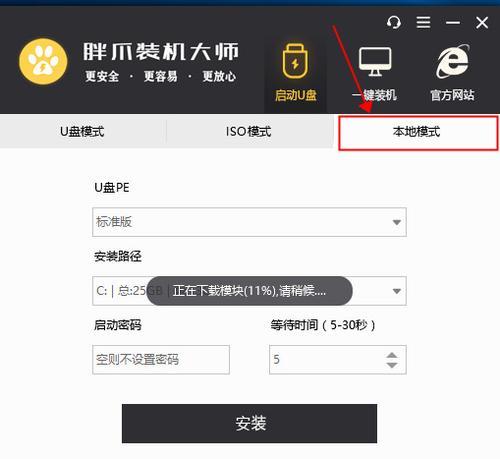Open customer service headset icon
The height and width of the screenshot is (459, 500).
pyautogui.click(x=394, y=23)
